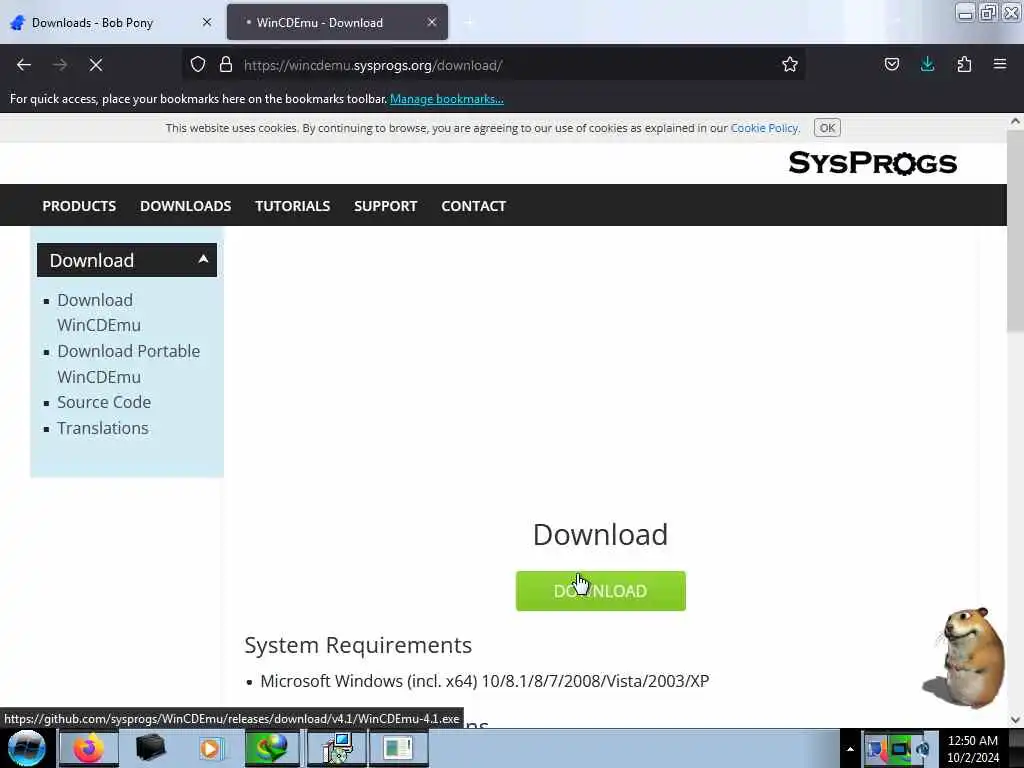Close the WinCDEmu - Download tab

coord(432,22)
